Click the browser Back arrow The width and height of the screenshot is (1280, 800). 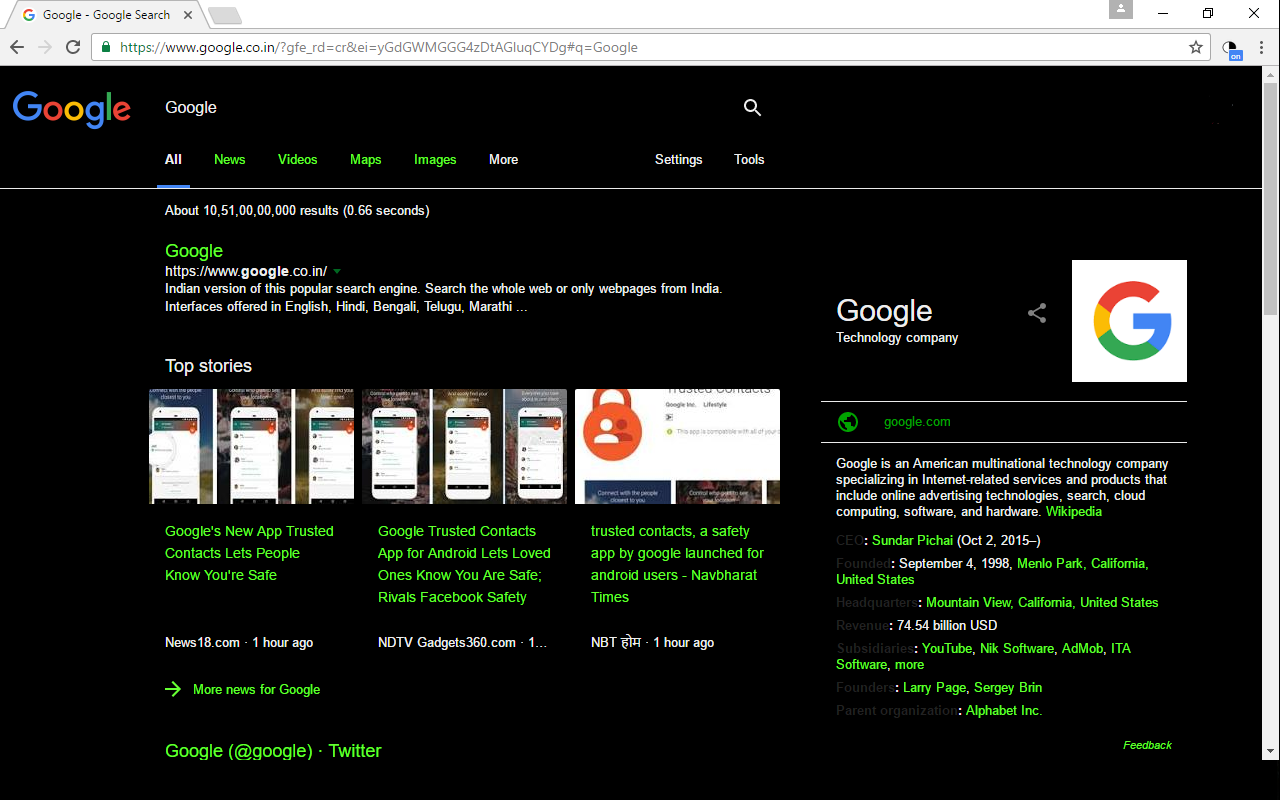click(17, 47)
